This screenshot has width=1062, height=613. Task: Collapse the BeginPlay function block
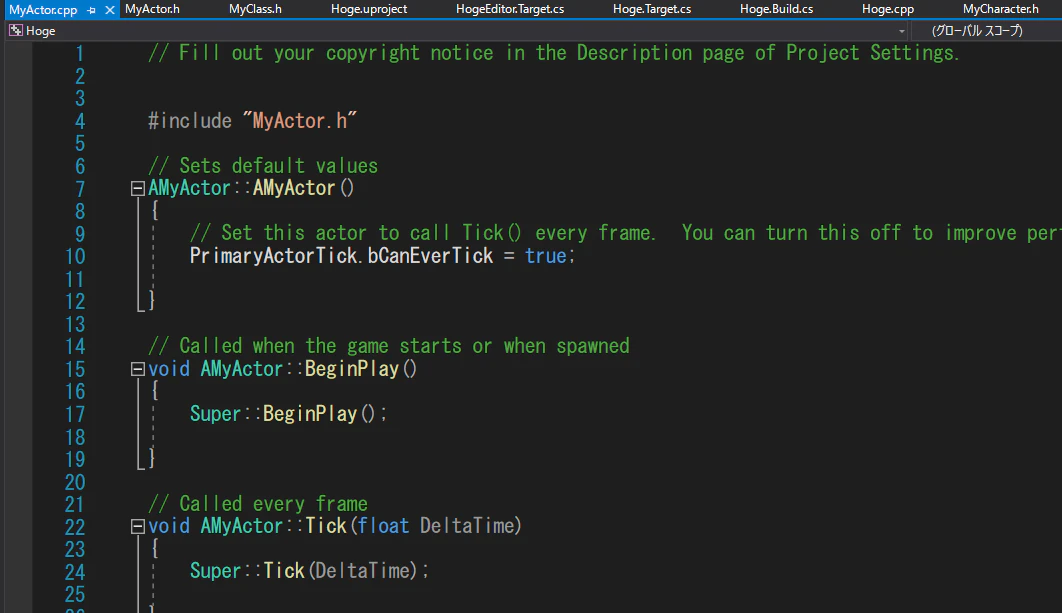[137, 369]
